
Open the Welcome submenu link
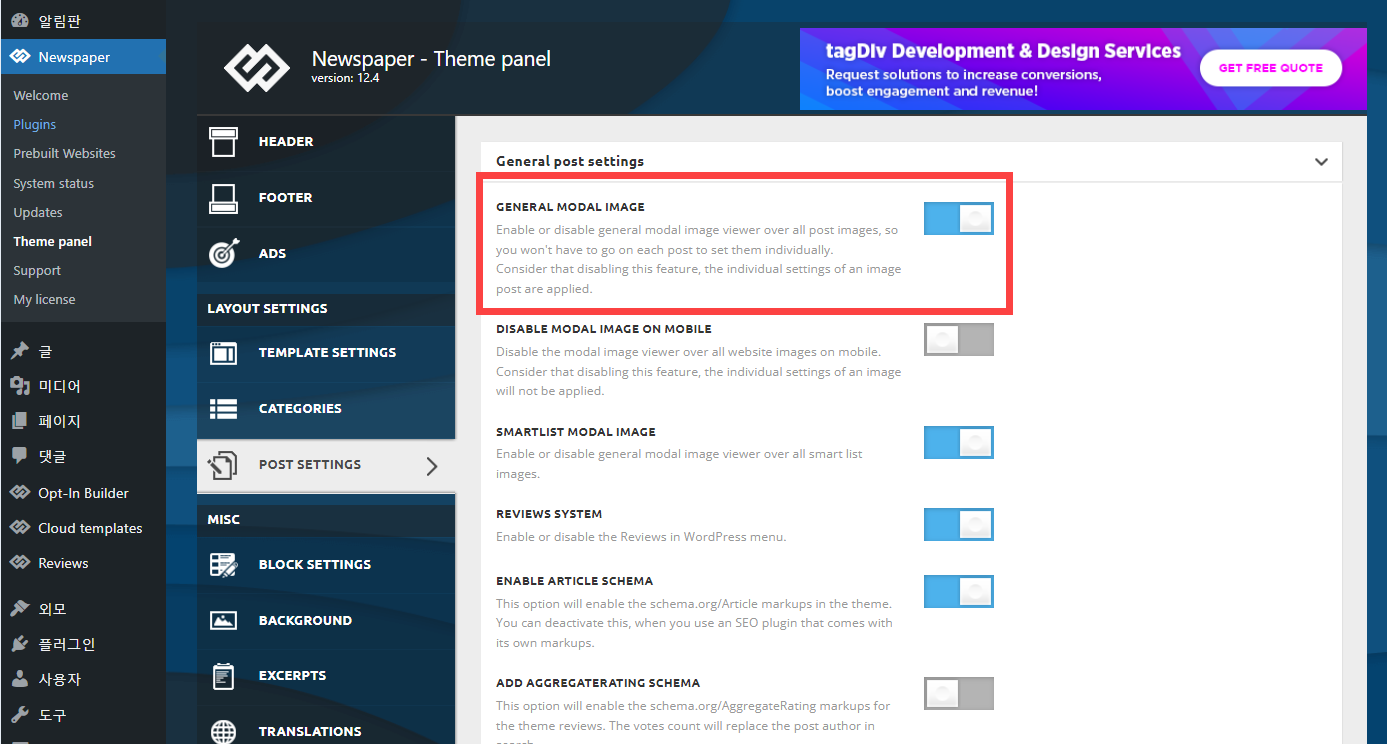tap(41, 96)
